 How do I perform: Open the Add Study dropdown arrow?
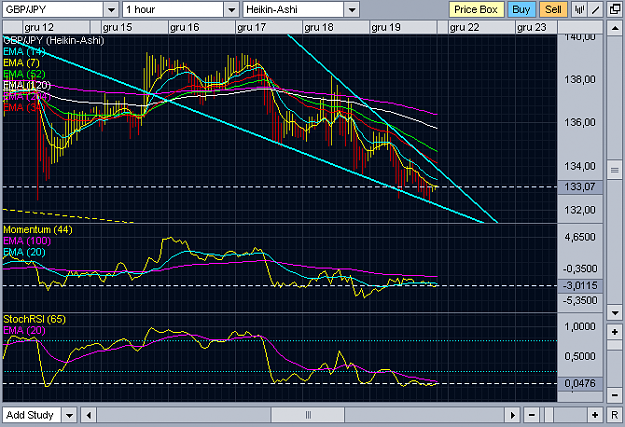pyautogui.click(x=69, y=415)
